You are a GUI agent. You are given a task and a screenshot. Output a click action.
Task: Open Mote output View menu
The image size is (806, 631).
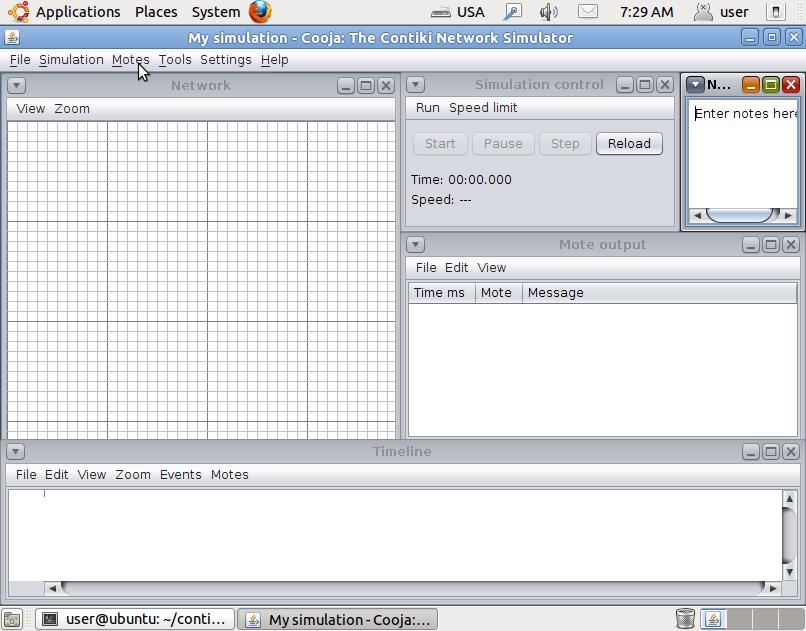(x=492, y=268)
